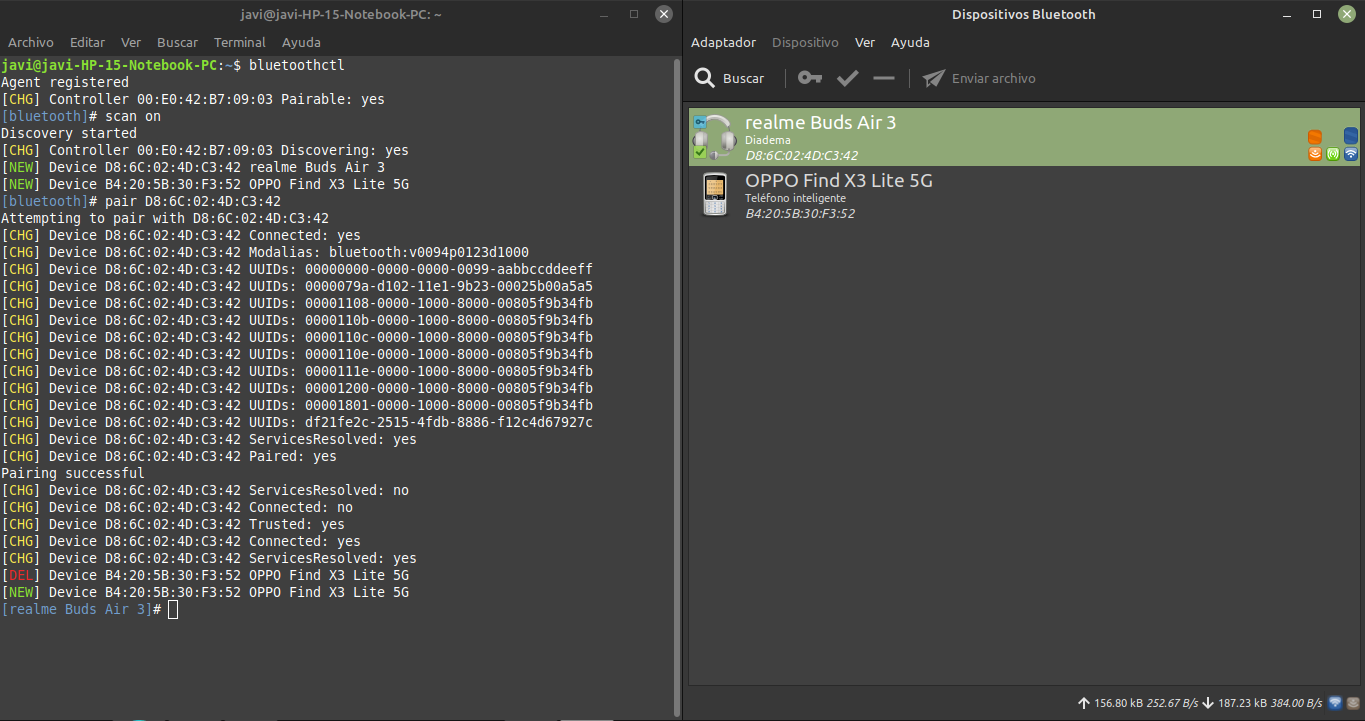Select the OPPO Find X3 Lite 5G device row
The height and width of the screenshot is (721, 1365).
point(1025,194)
